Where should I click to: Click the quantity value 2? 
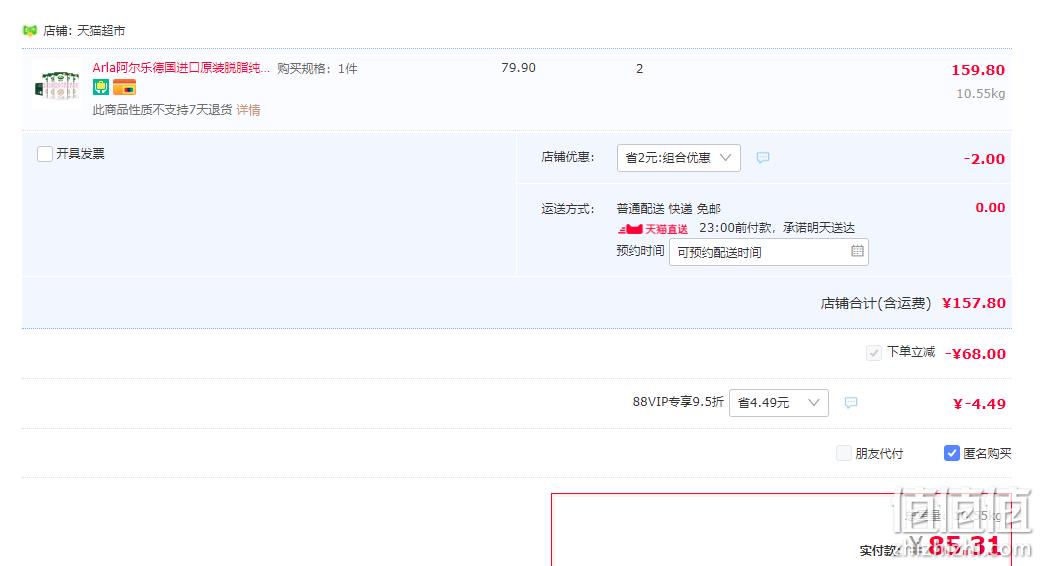639,68
